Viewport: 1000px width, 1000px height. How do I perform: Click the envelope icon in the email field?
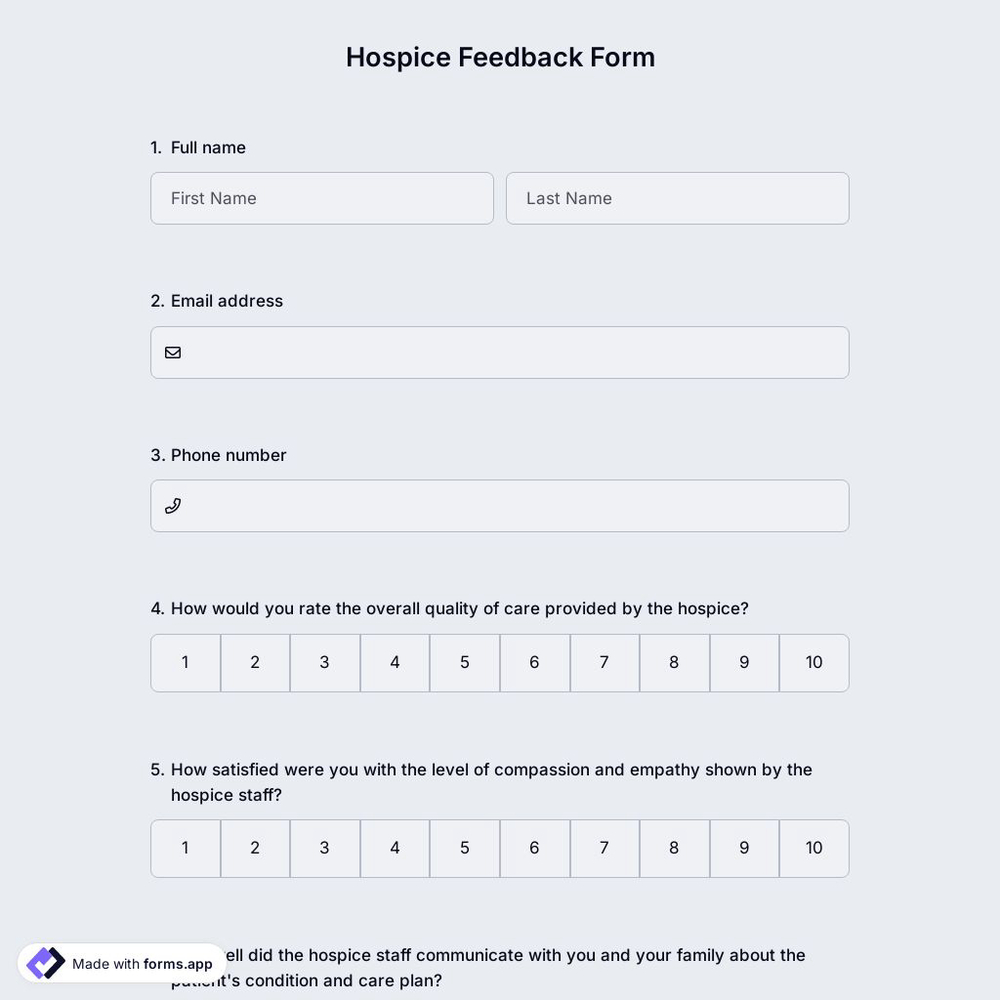coord(173,352)
